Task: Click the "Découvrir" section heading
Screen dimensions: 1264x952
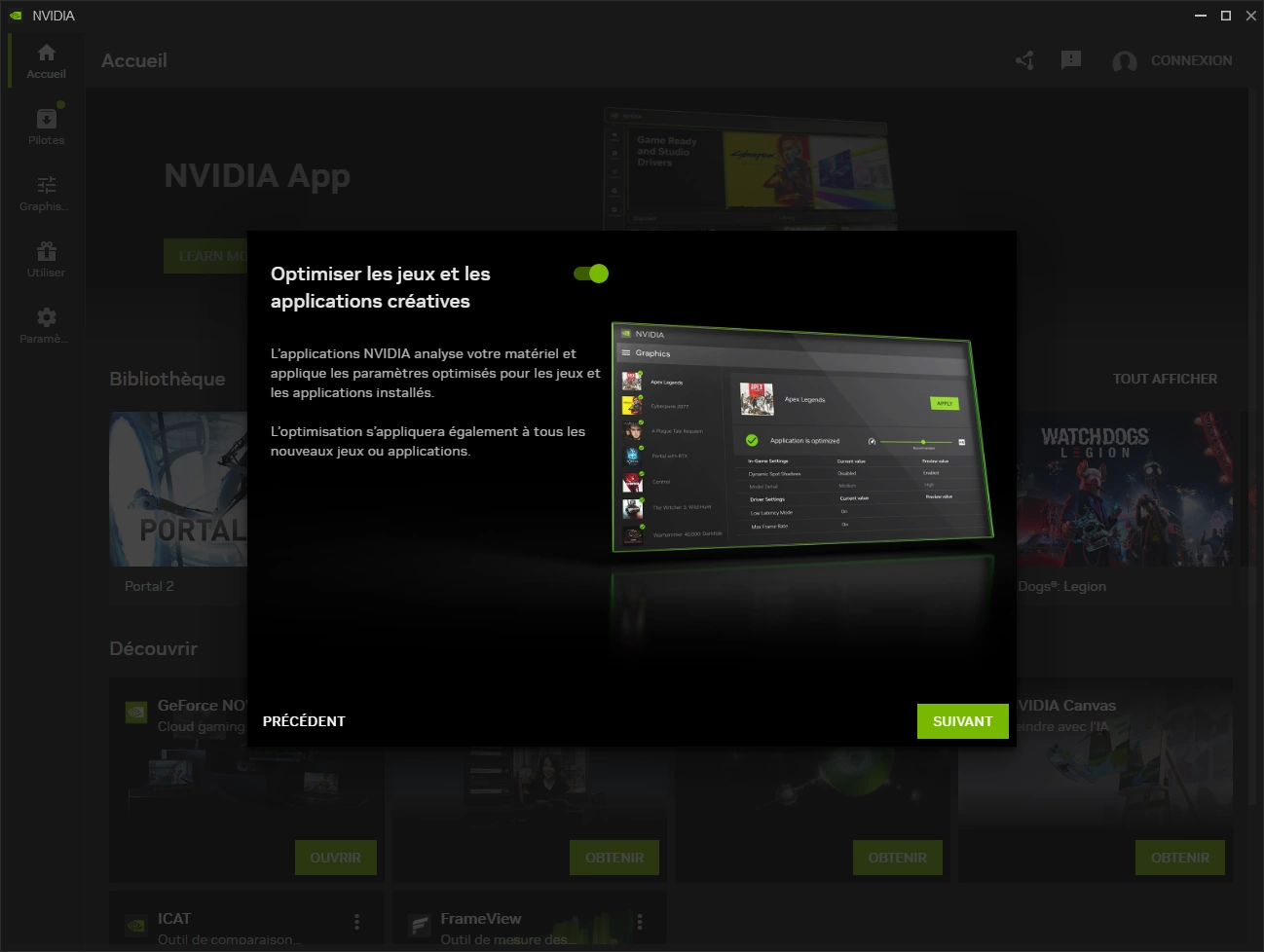Action: [153, 648]
